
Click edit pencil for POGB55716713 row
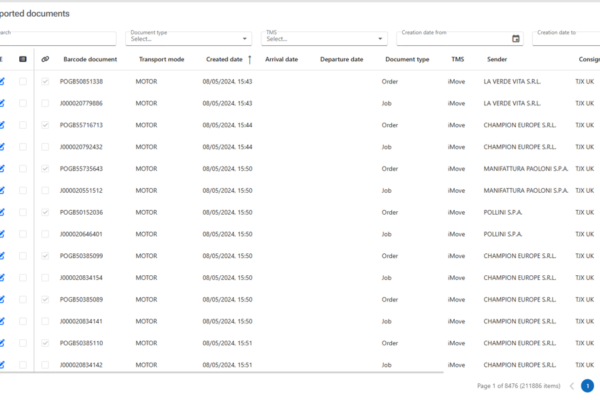tap(3, 125)
